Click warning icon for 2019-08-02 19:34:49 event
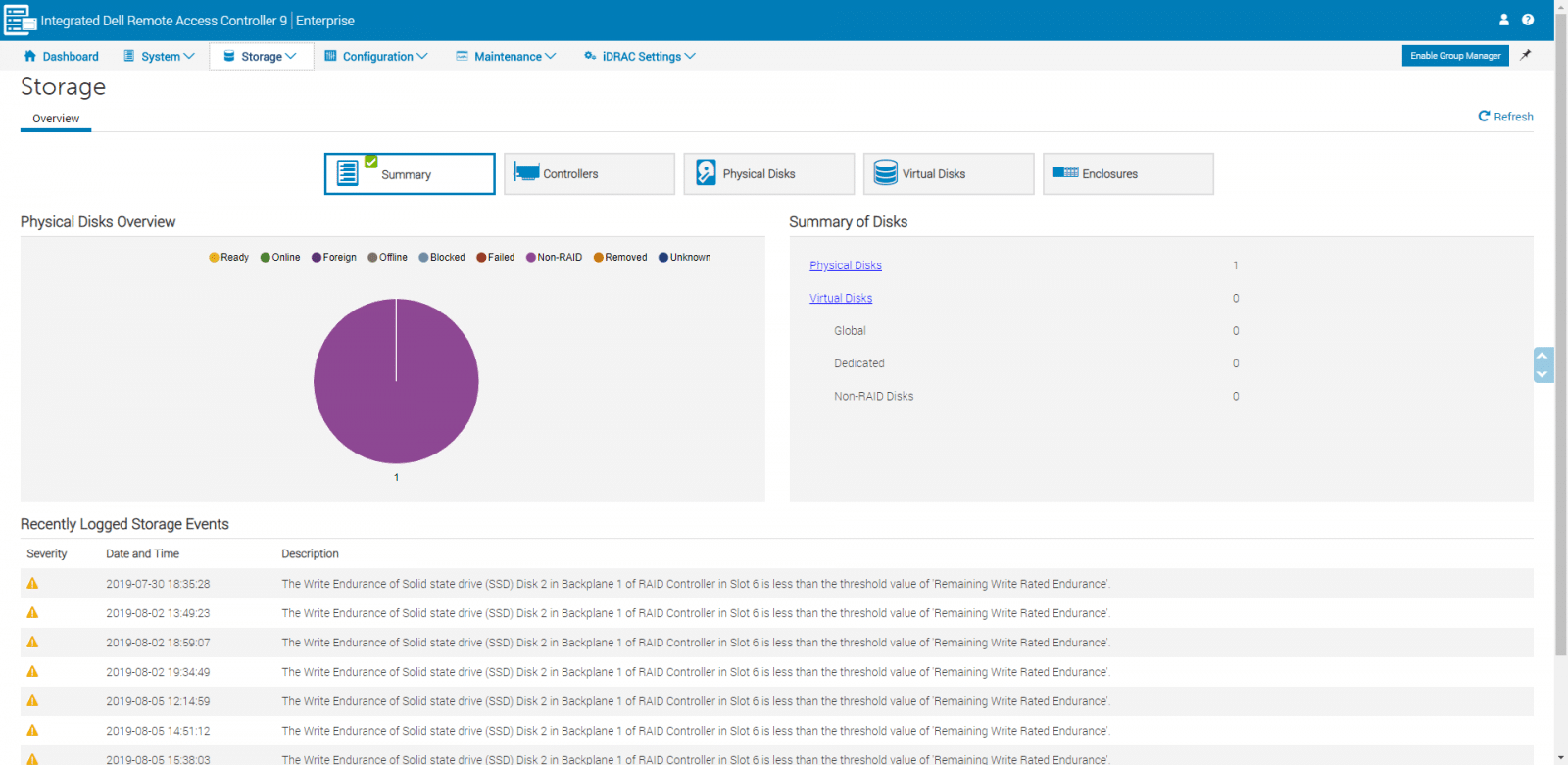1568x765 pixels. coord(32,671)
